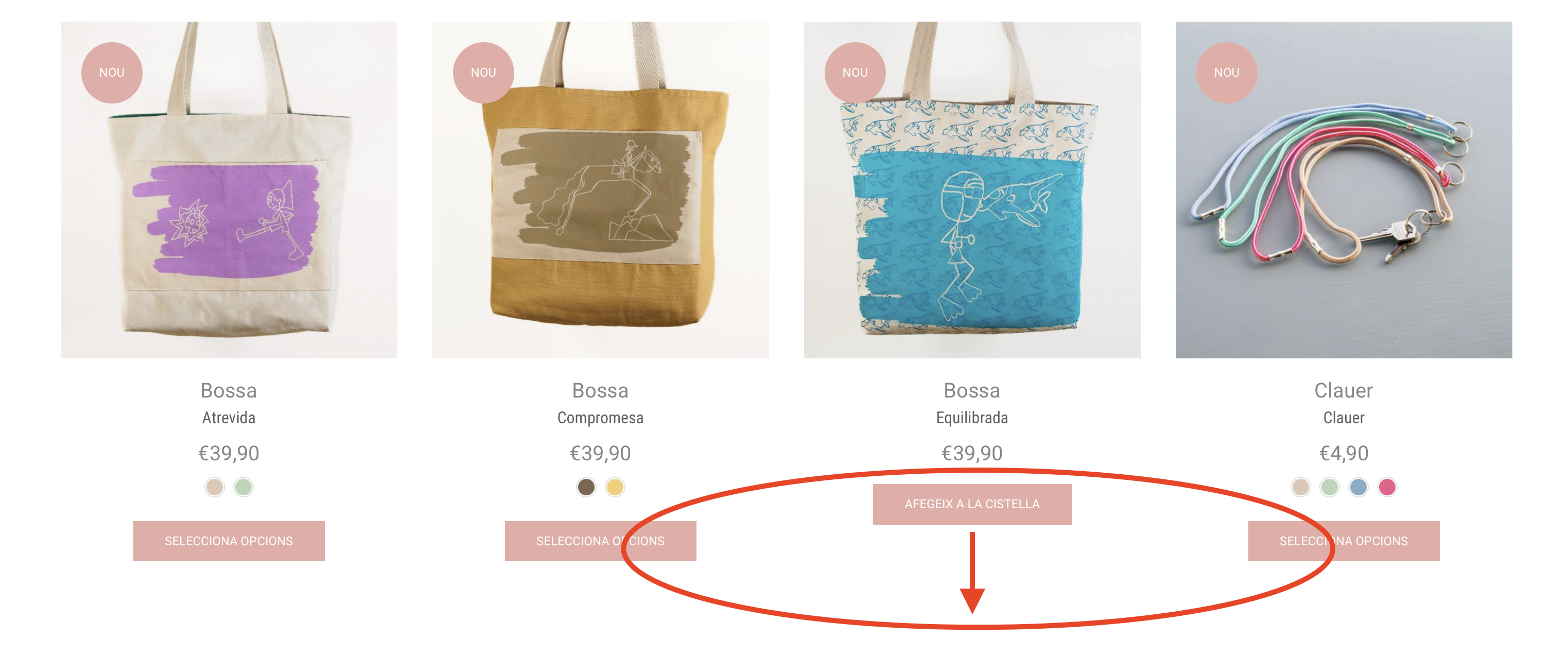Viewport: 1568px width, 656px height.
Task: Click the NOU badge on Bossa Atrevida
Action: pyautogui.click(x=111, y=73)
